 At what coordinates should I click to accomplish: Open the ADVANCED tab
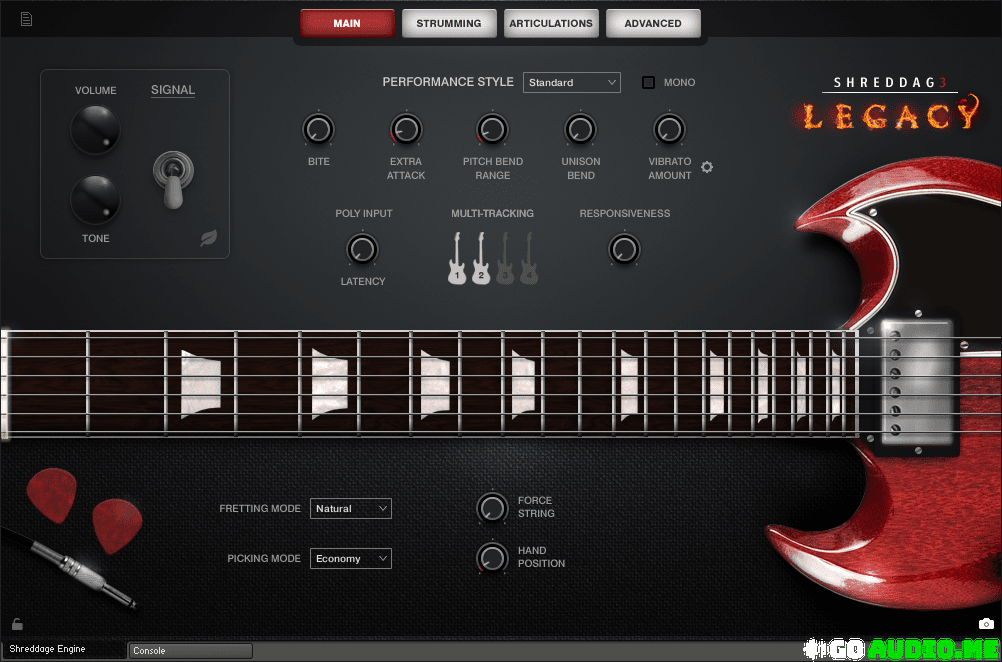click(x=652, y=23)
